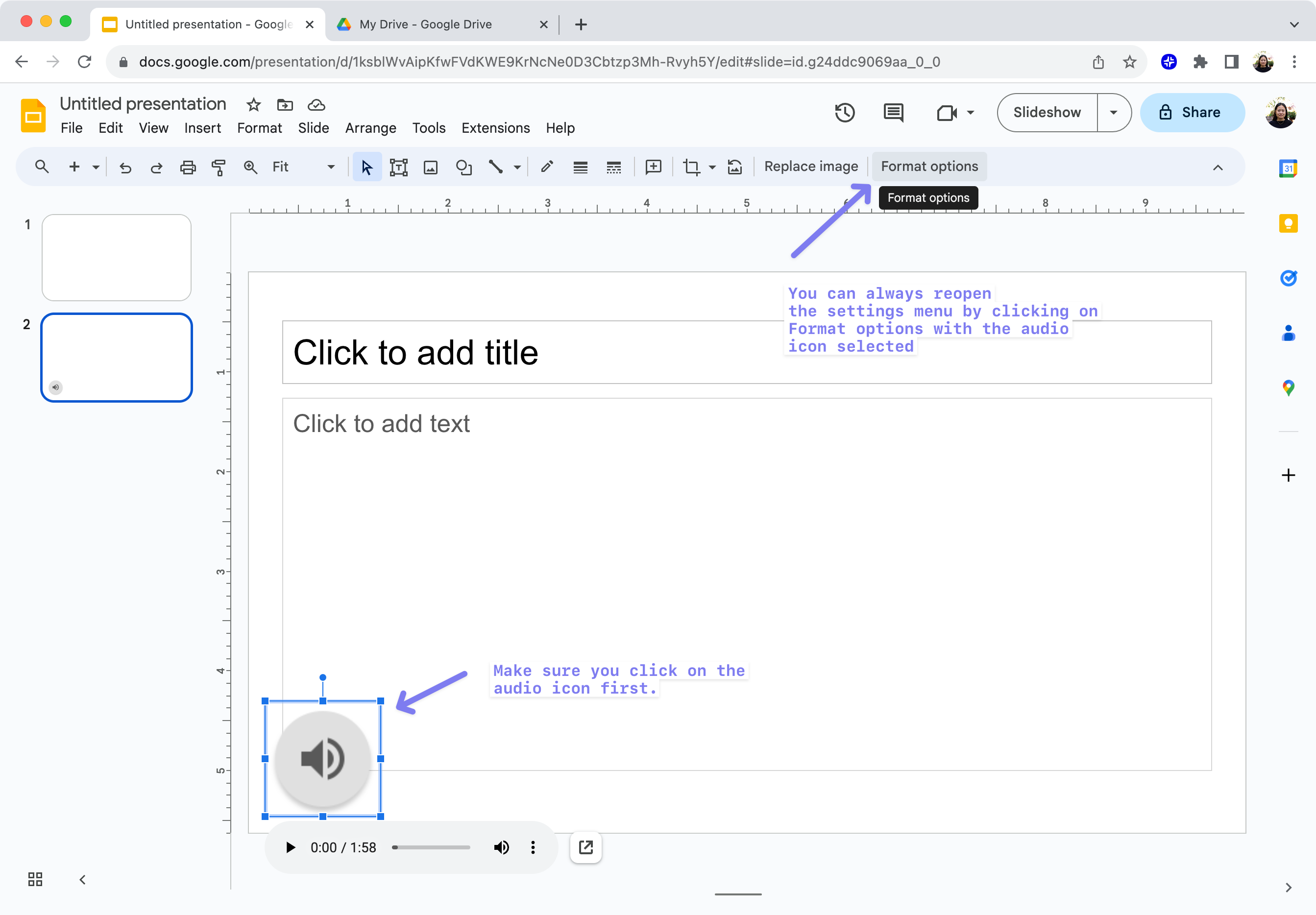Open version history clock icon
Viewport: 1316px width, 915px height.
[x=844, y=112]
